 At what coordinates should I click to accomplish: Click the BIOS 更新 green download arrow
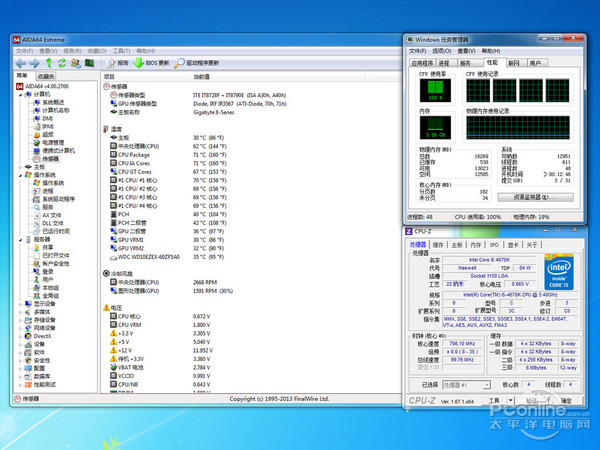click(x=139, y=63)
